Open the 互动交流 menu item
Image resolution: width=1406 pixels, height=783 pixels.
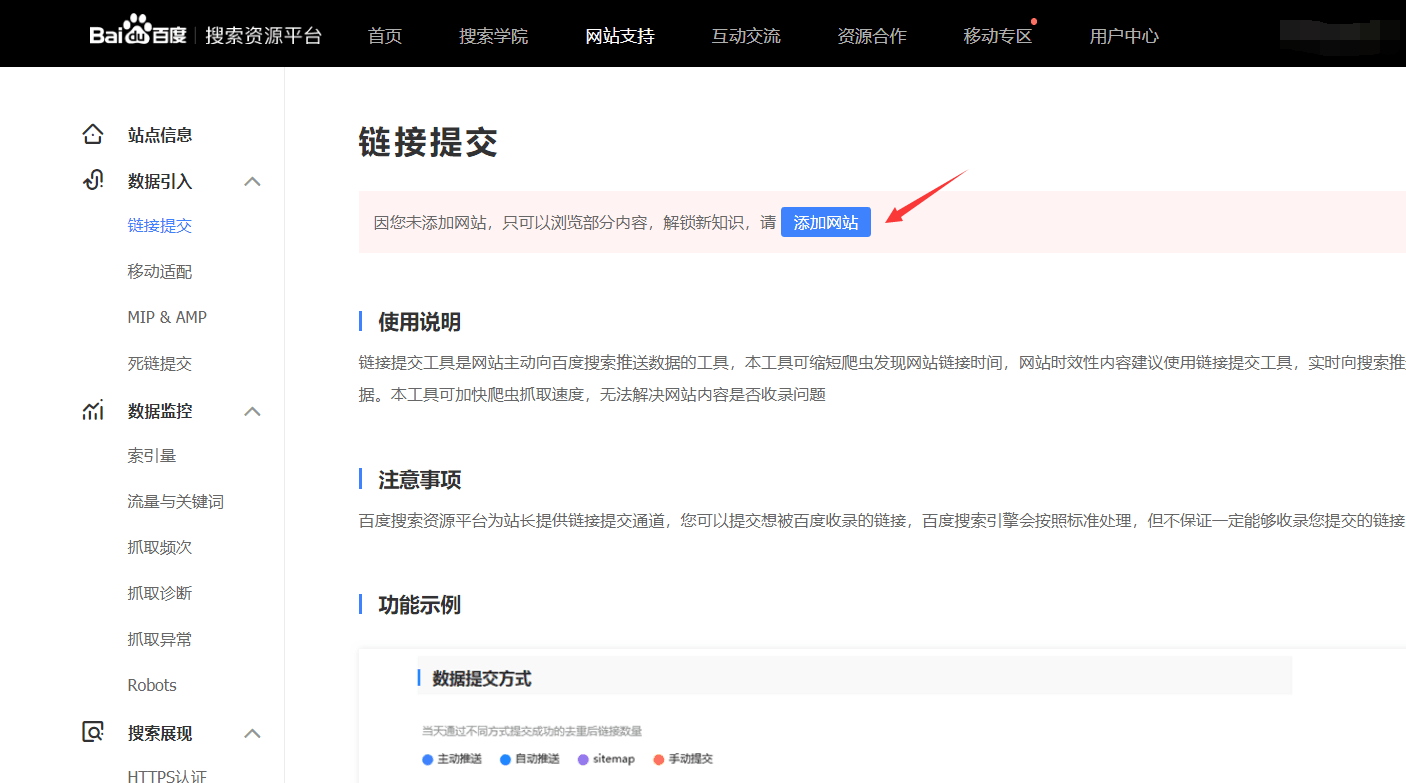click(x=745, y=35)
